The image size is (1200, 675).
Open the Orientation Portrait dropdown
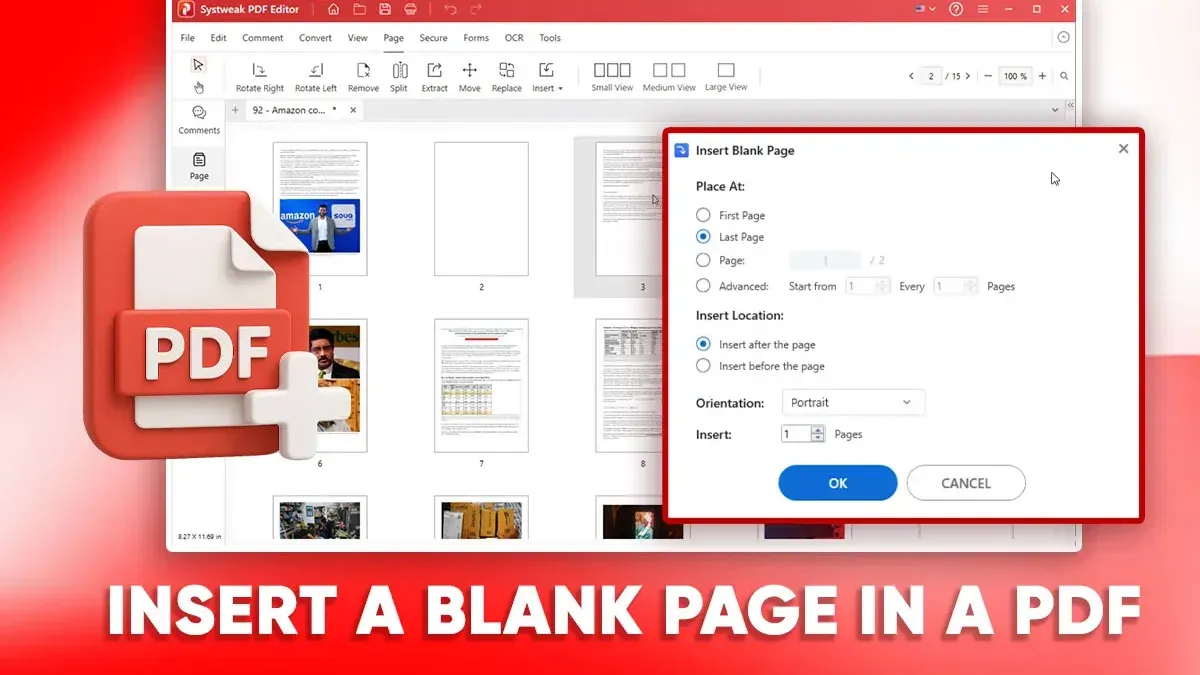(x=852, y=402)
